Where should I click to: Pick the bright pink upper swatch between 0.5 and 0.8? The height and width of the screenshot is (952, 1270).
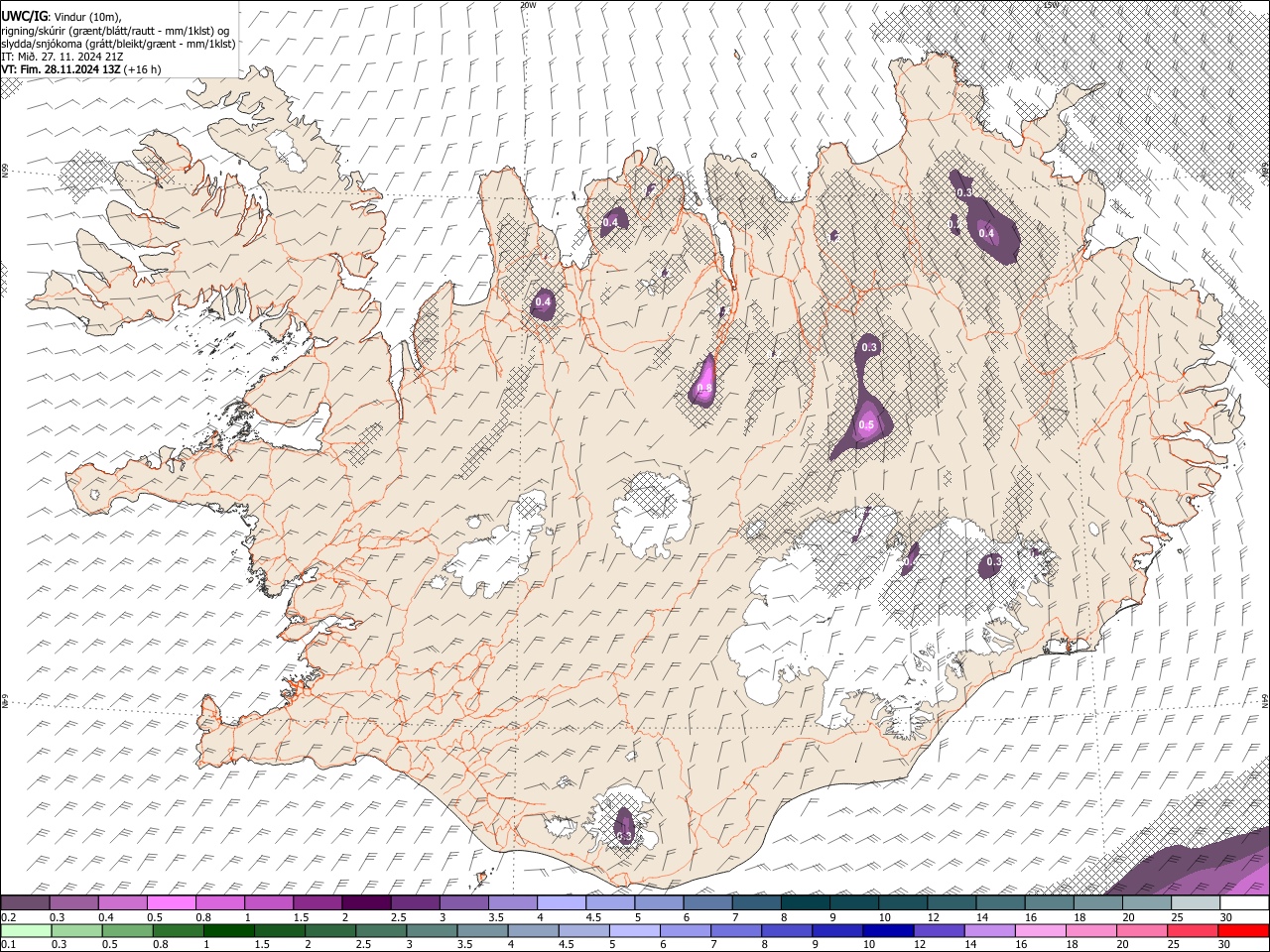[x=172, y=902]
